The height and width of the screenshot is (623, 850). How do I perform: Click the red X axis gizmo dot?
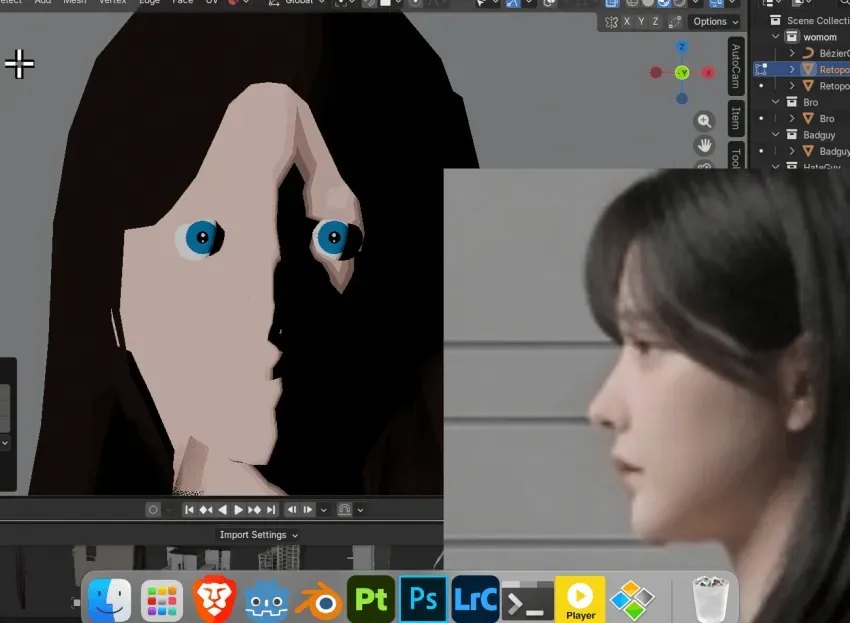tap(708, 73)
